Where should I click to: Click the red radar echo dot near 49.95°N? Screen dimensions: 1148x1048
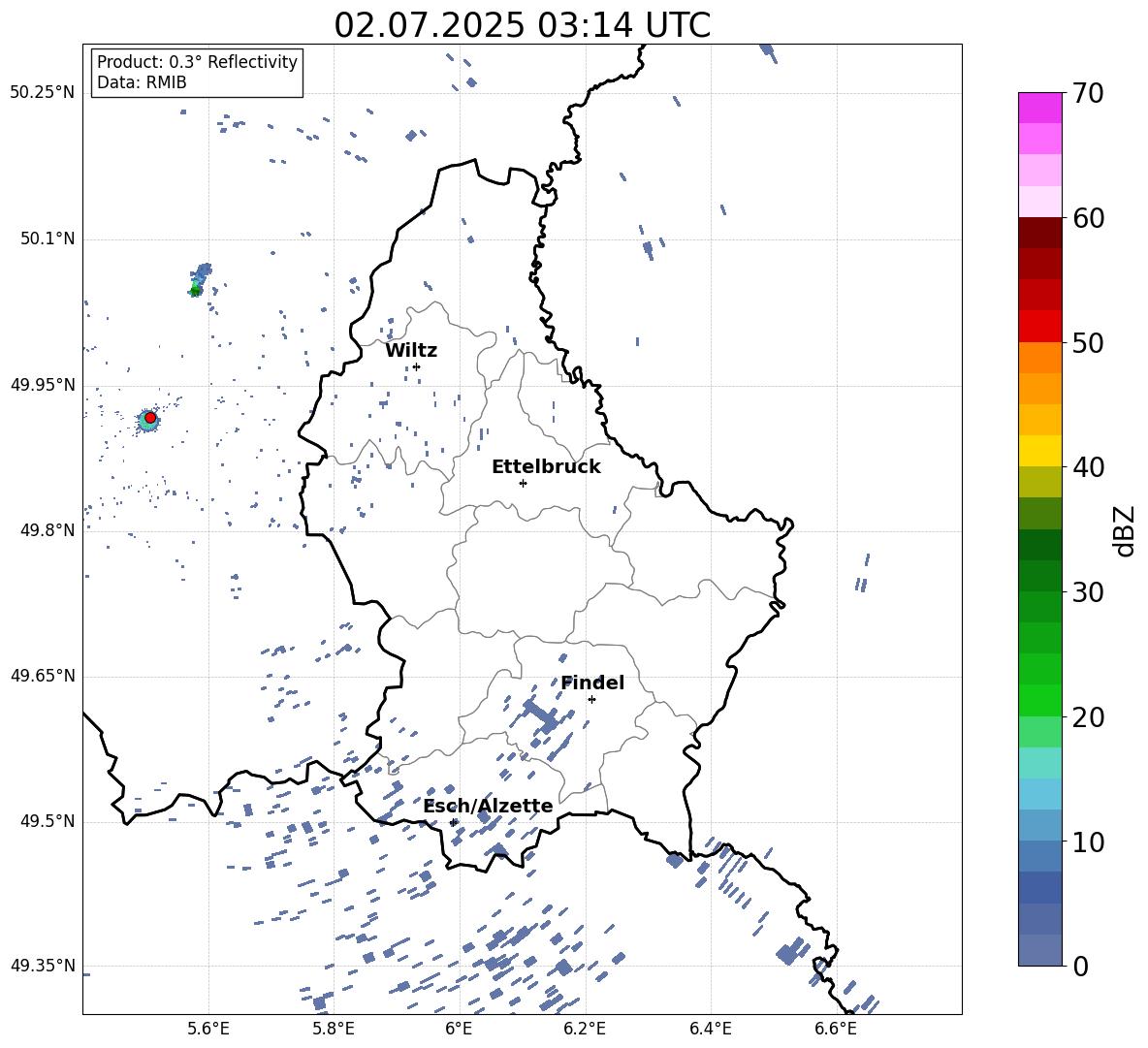click(150, 418)
